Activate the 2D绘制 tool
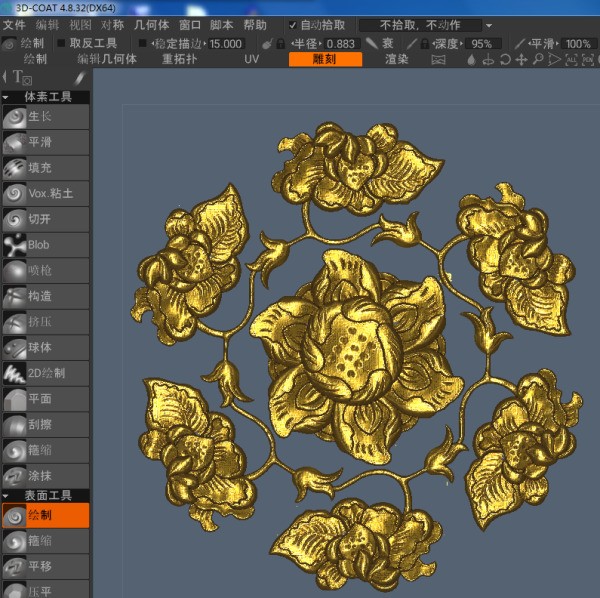The height and width of the screenshot is (598, 600). (x=45, y=374)
